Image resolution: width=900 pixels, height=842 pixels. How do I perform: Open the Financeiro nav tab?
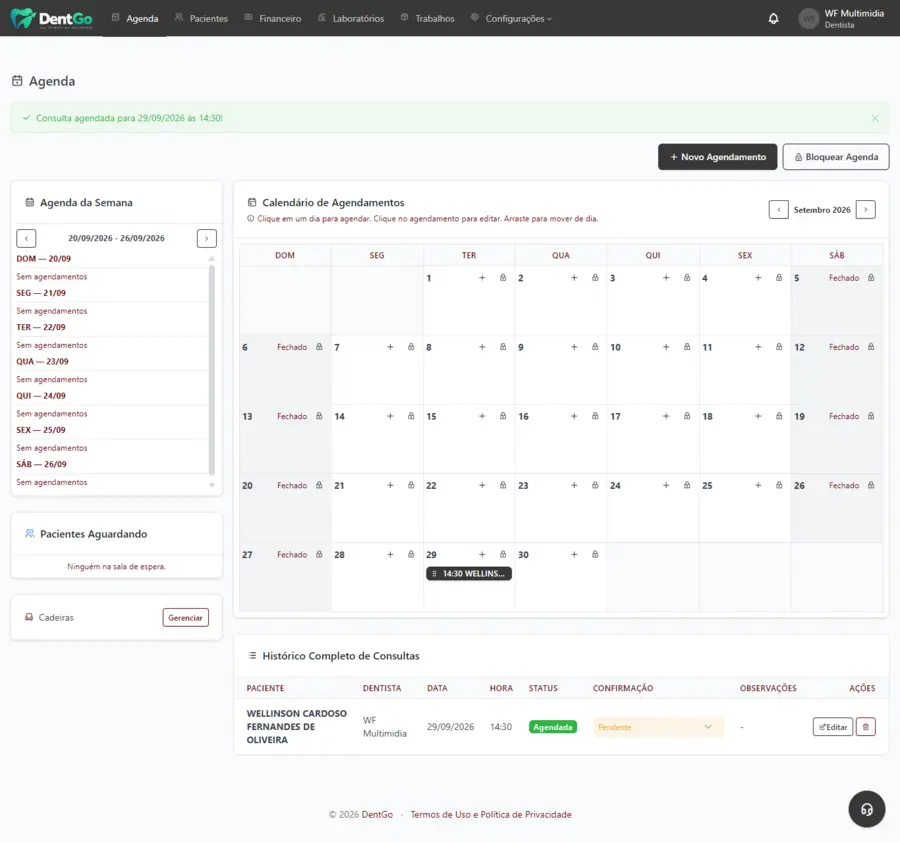[273, 18]
